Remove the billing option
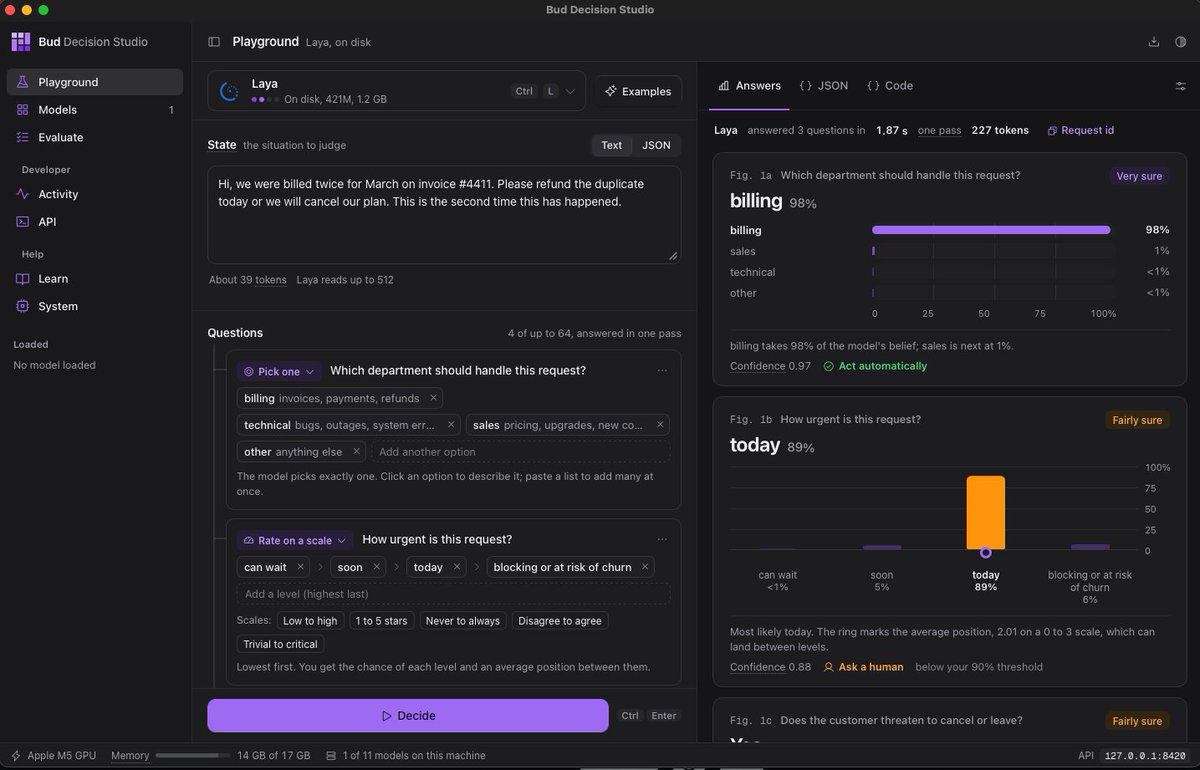Screen dimensions: 1200x770 [433, 398]
